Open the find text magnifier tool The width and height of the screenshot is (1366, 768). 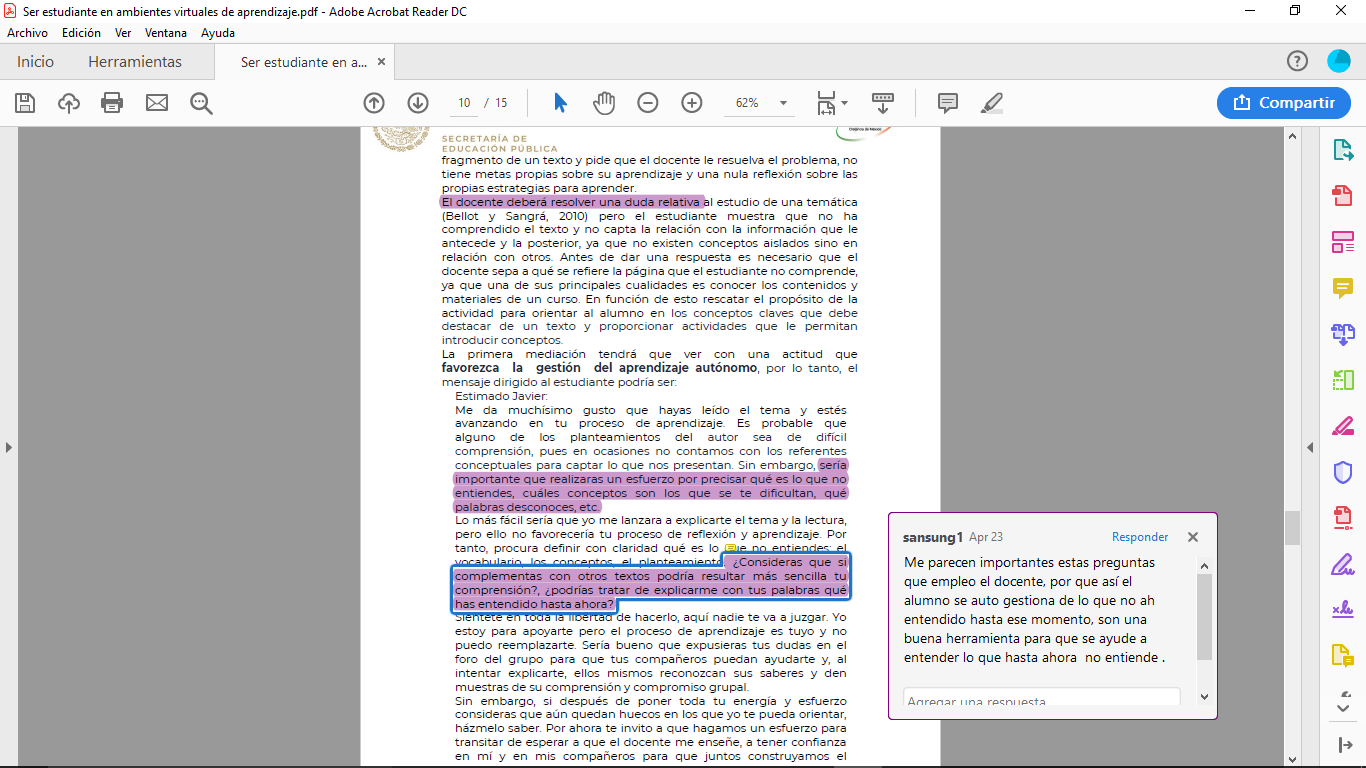[x=201, y=103]
